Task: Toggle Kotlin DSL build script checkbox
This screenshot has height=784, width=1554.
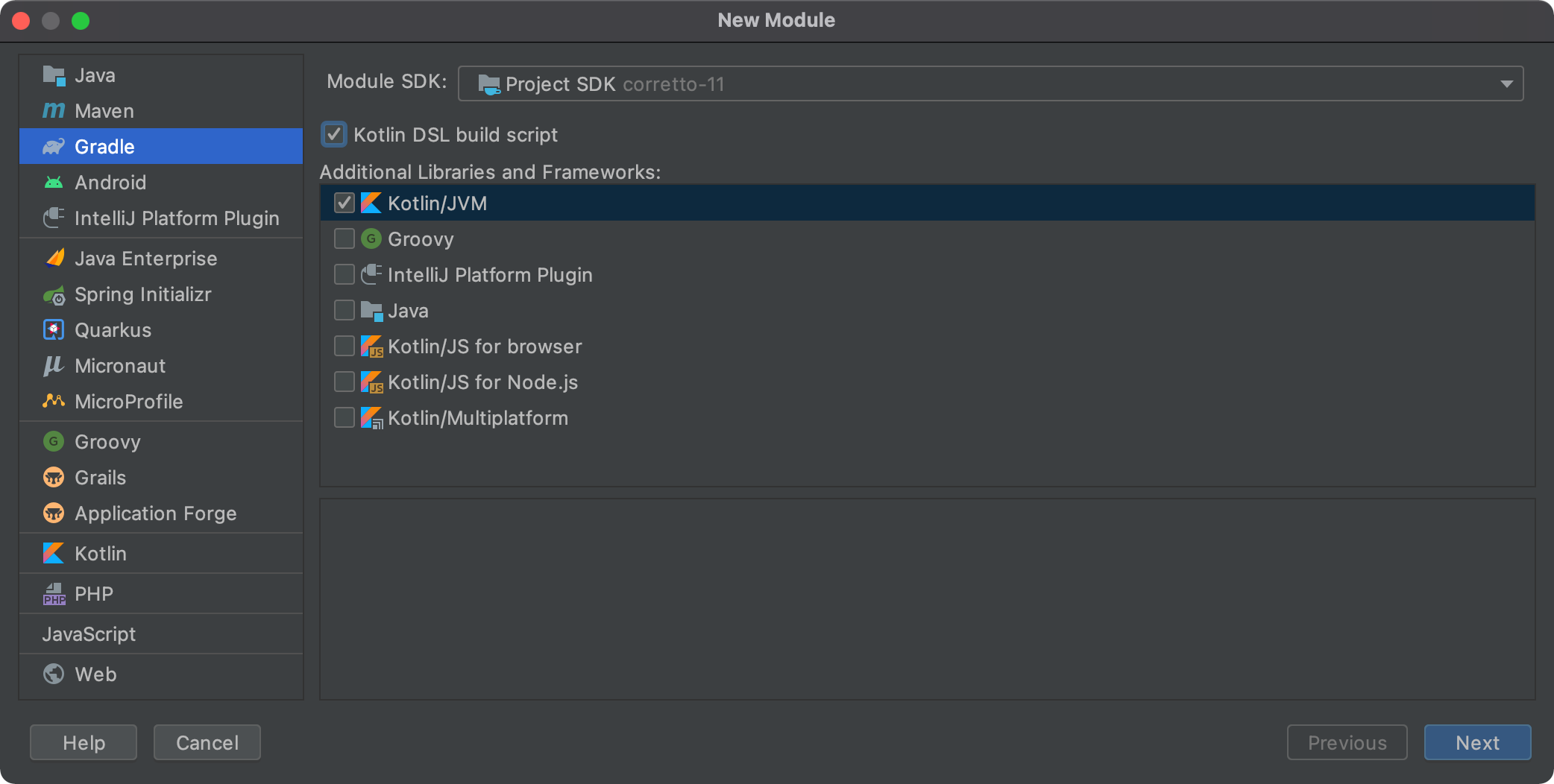Action: [334, 135]
